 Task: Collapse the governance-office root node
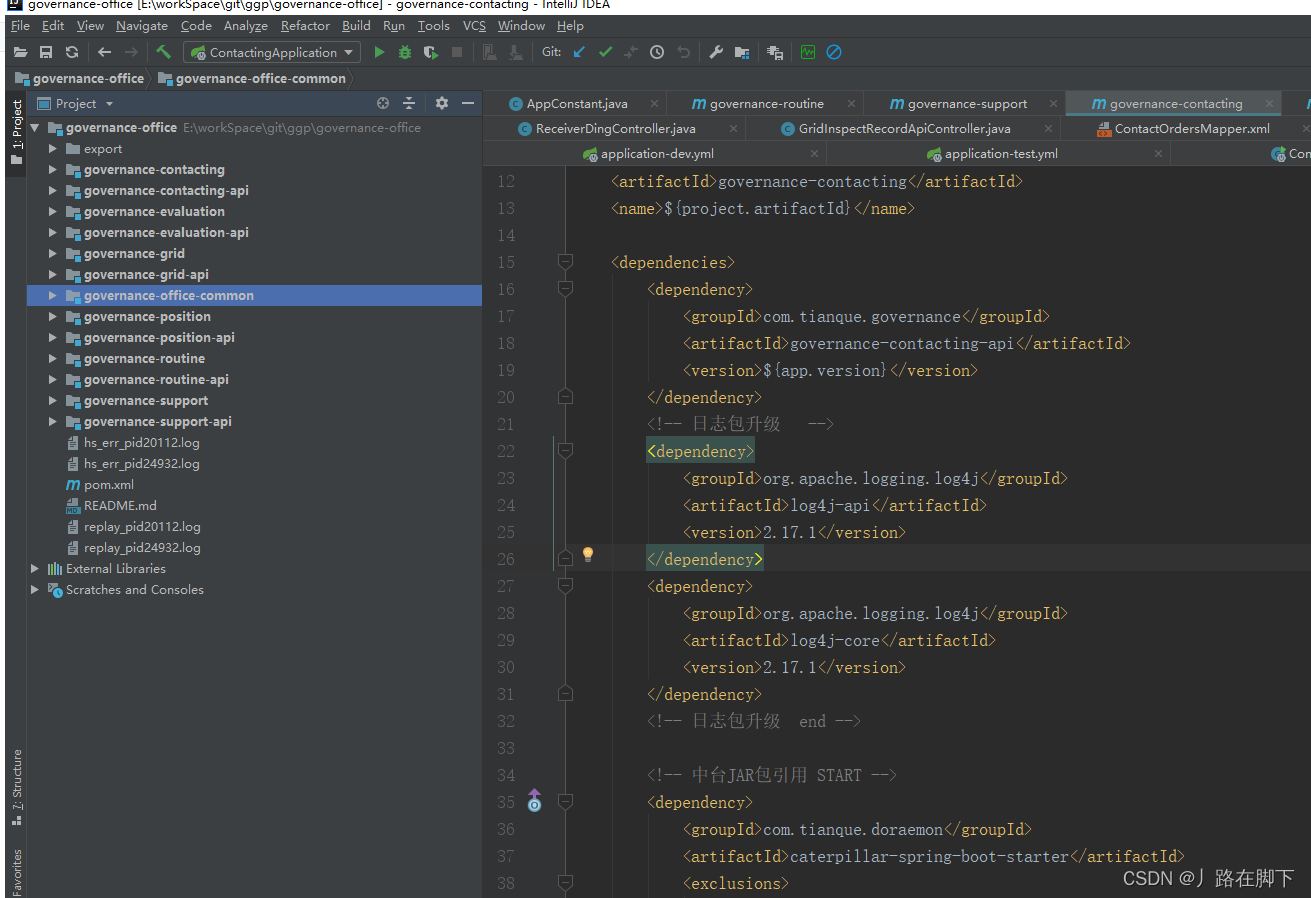[35, 128]
